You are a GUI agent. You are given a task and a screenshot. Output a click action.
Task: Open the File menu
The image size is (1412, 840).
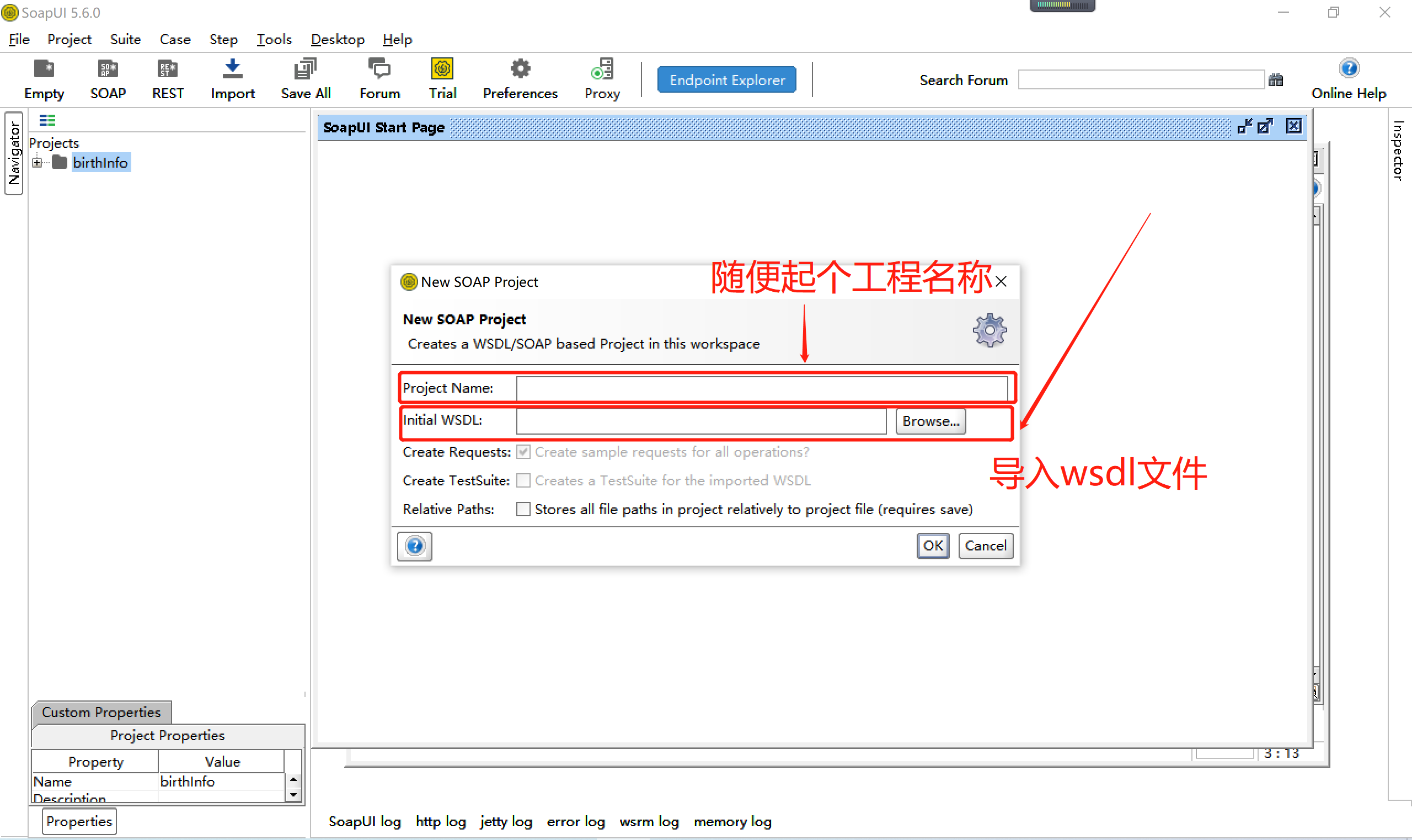point(19,39)
